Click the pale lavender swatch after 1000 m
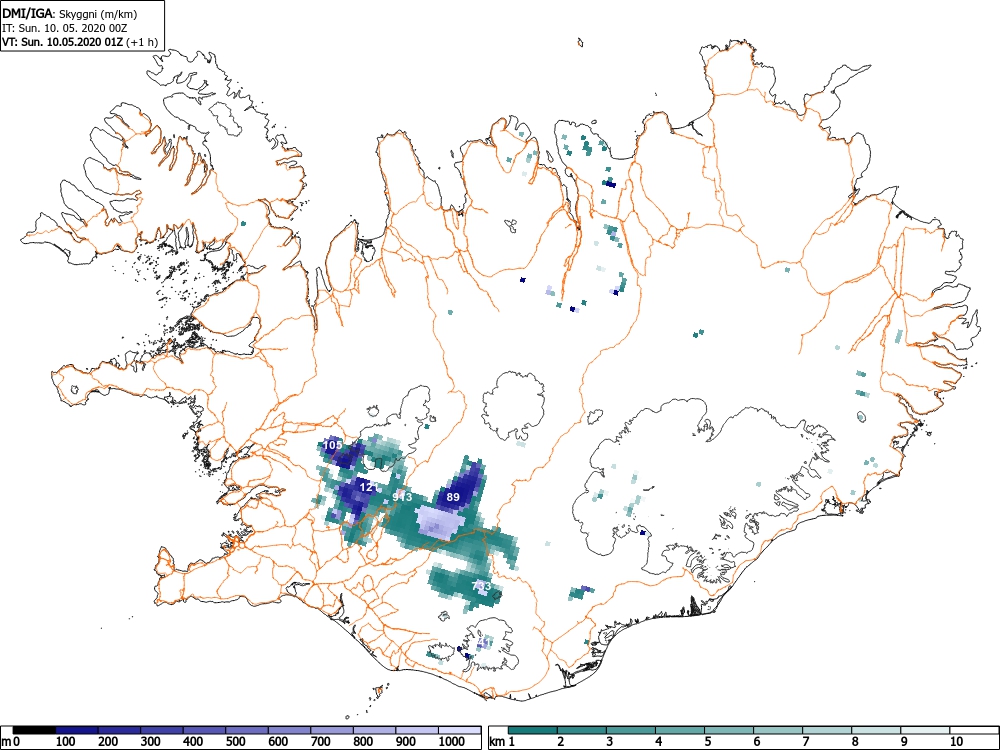Image resolution: width=1000 pixels, height=750 pixels. point(460,730)
